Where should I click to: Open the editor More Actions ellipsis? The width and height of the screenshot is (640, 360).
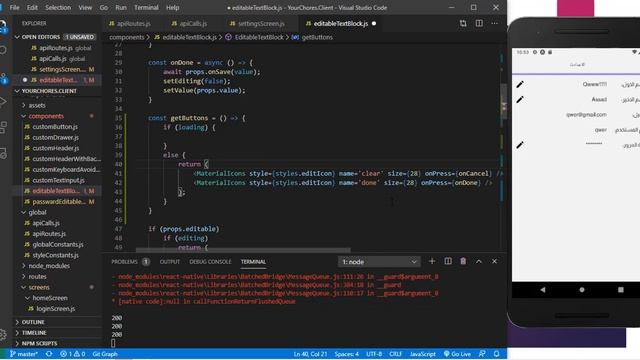494,24
